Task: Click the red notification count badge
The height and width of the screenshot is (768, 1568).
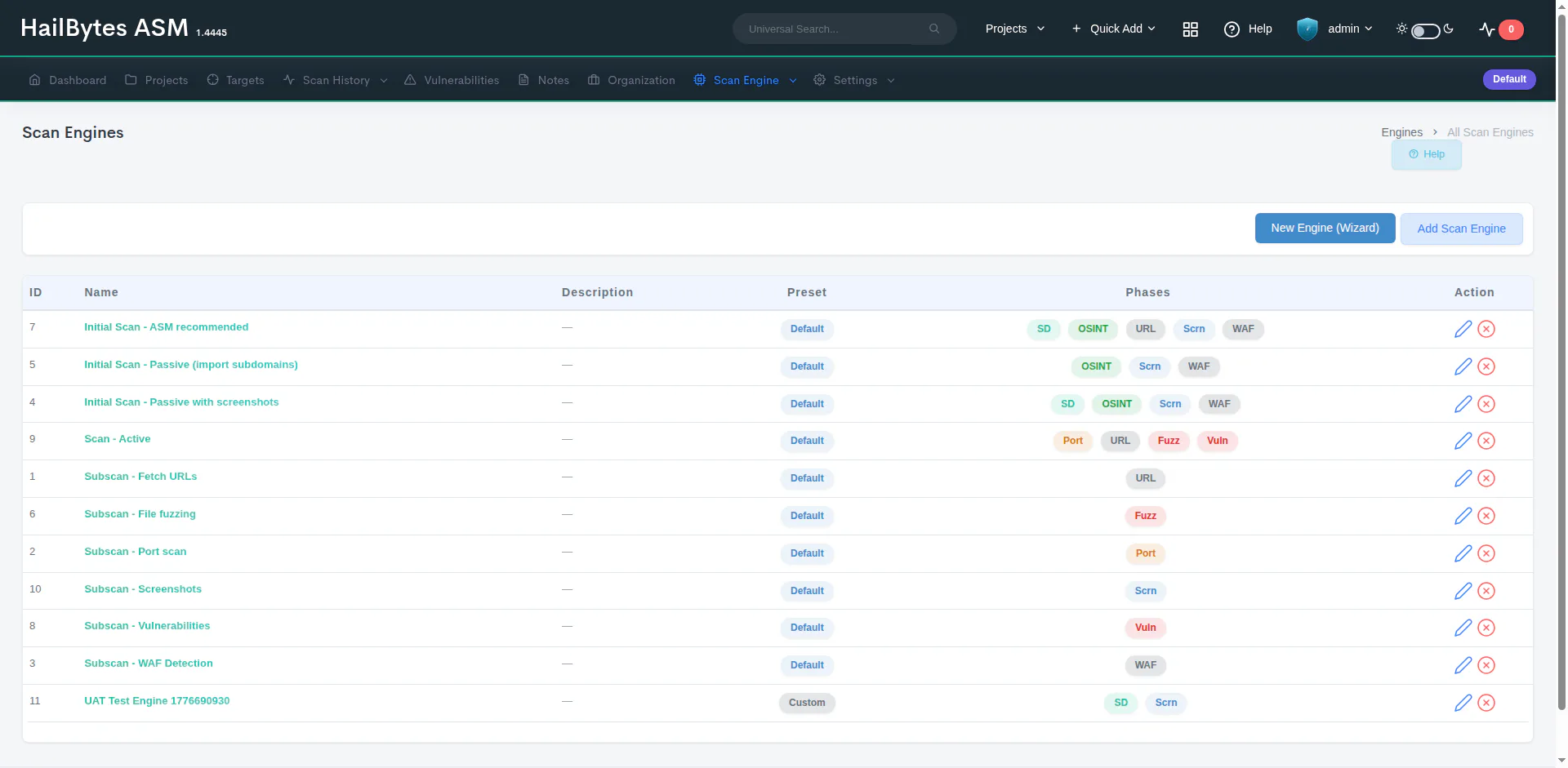Action: tap(1511, 29)
